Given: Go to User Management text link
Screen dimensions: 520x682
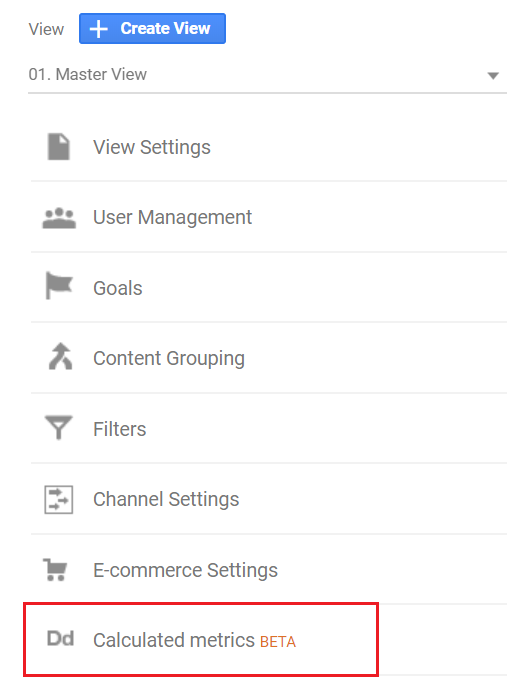Looking at the screenshot, I should (173, 217).
